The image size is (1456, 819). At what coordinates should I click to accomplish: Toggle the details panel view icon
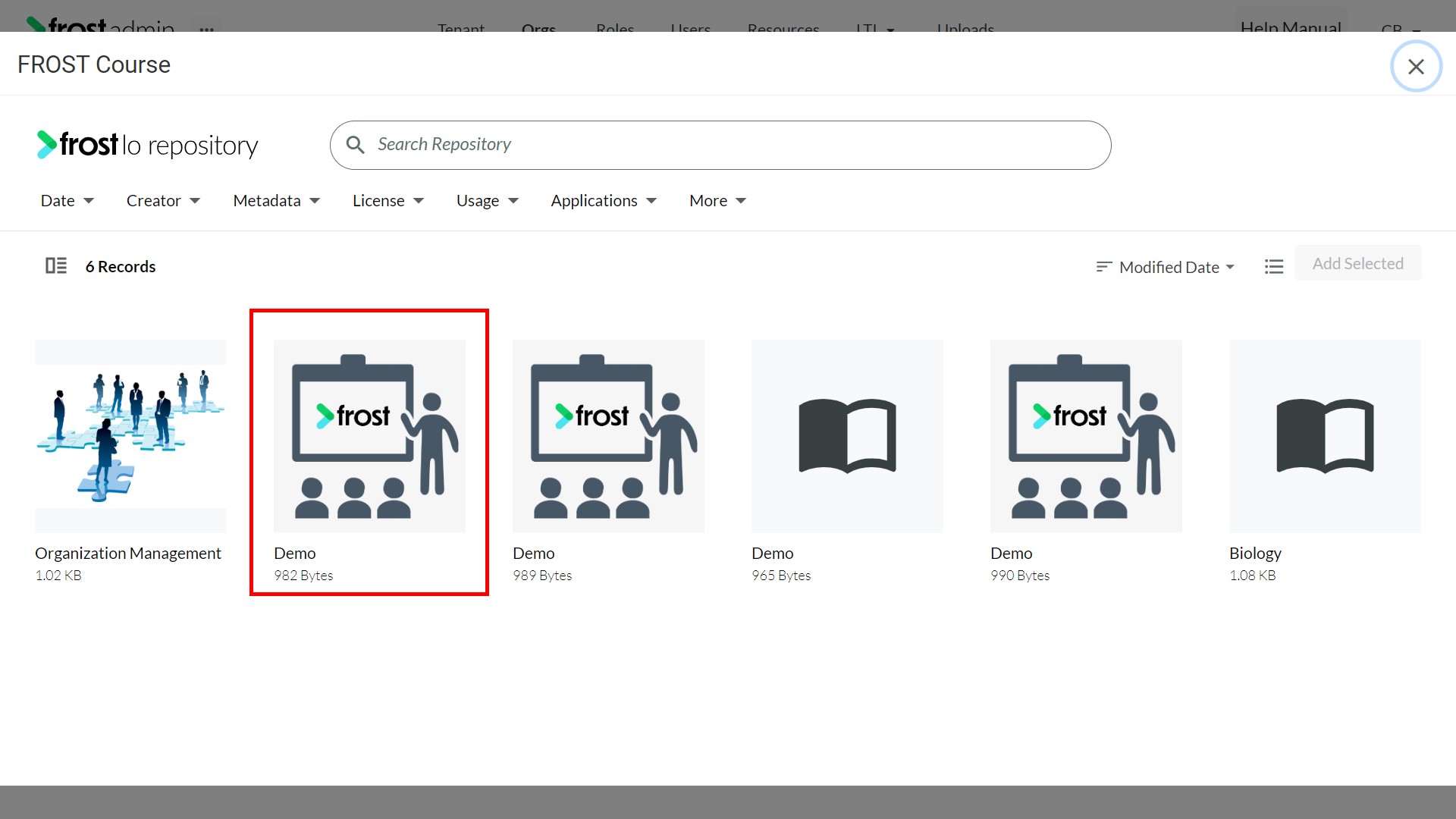click(56, 265)
